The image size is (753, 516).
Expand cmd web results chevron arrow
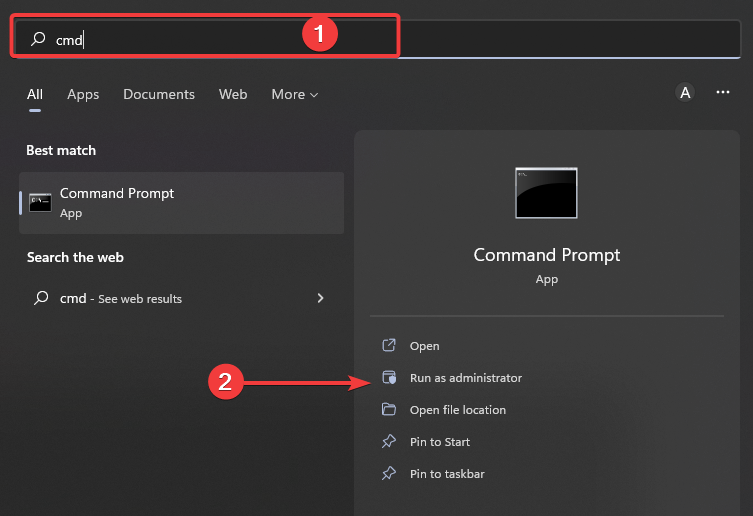320,298
